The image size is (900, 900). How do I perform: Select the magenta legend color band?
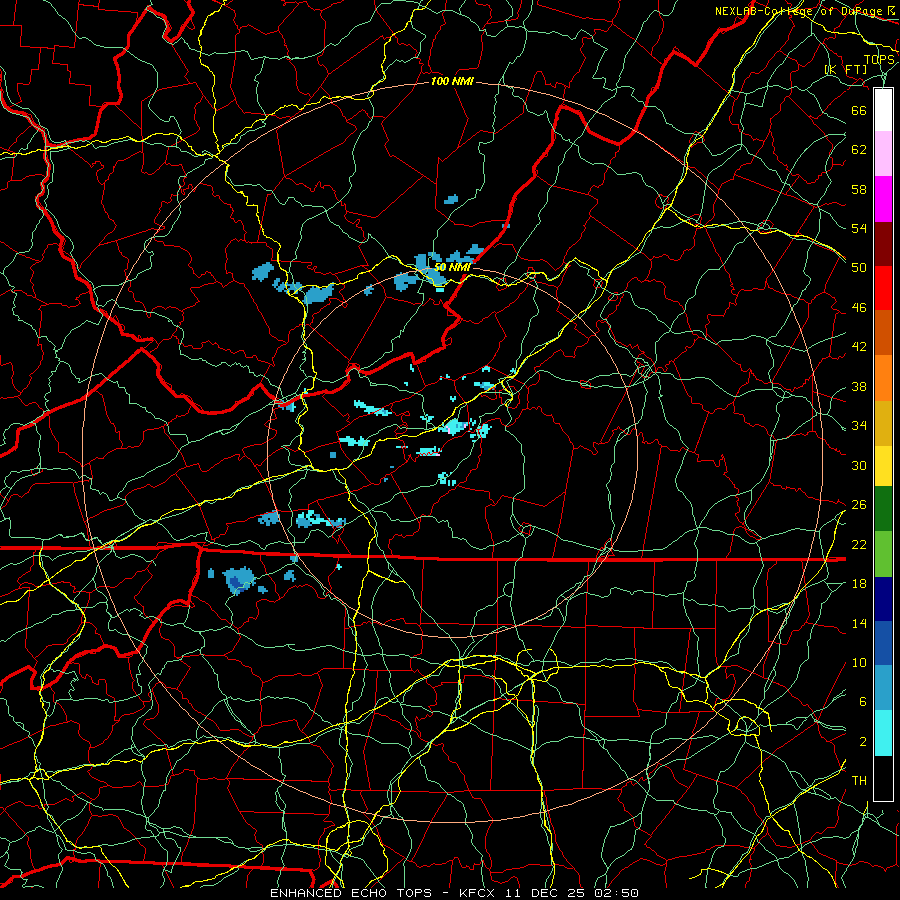pos(883,199)
